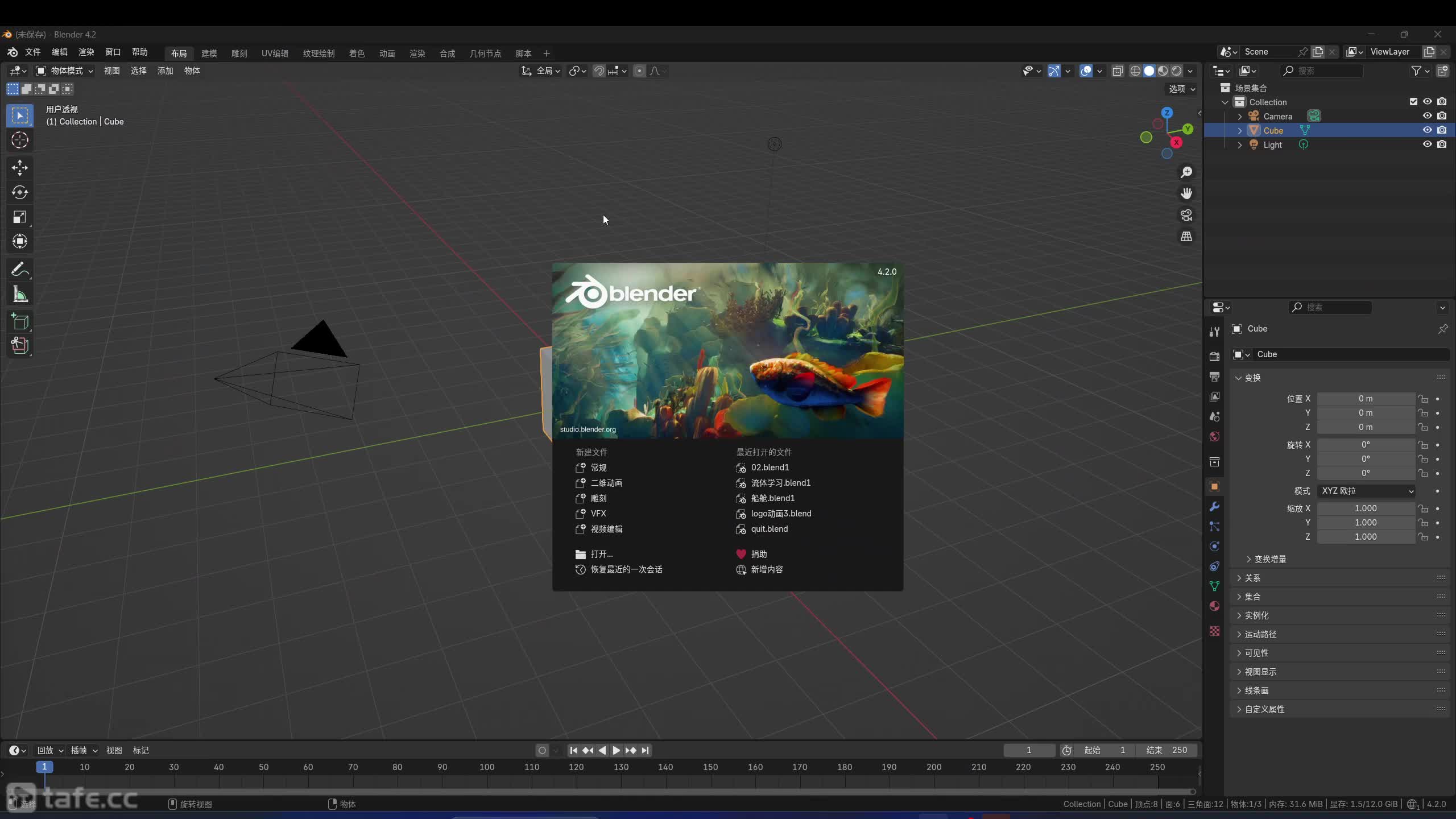Toggle camera view icon in viewport
1456x819 pixels.
1186,215
